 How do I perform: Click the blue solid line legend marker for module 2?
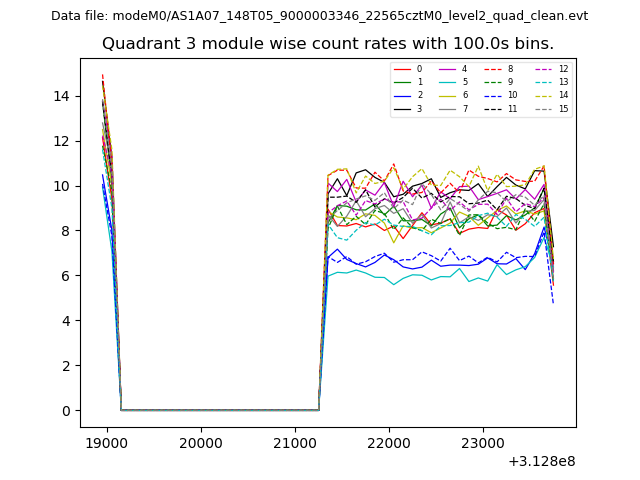coord(402,95)
